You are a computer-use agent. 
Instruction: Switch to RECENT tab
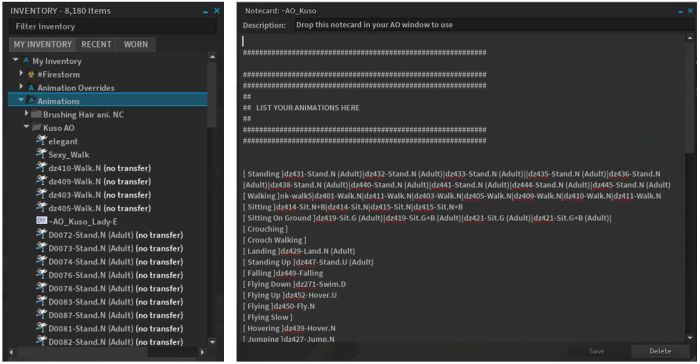[96, 44]
